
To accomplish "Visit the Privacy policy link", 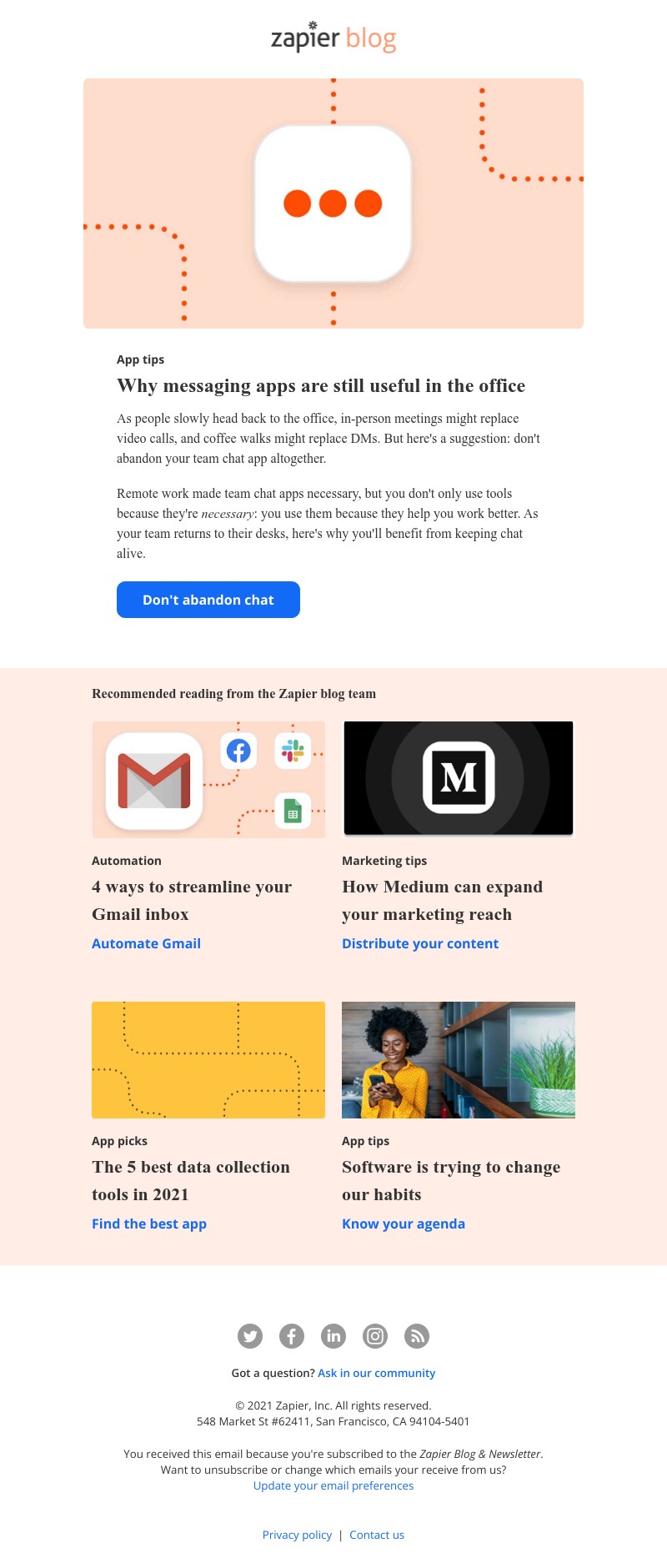I will point(297,1535).
